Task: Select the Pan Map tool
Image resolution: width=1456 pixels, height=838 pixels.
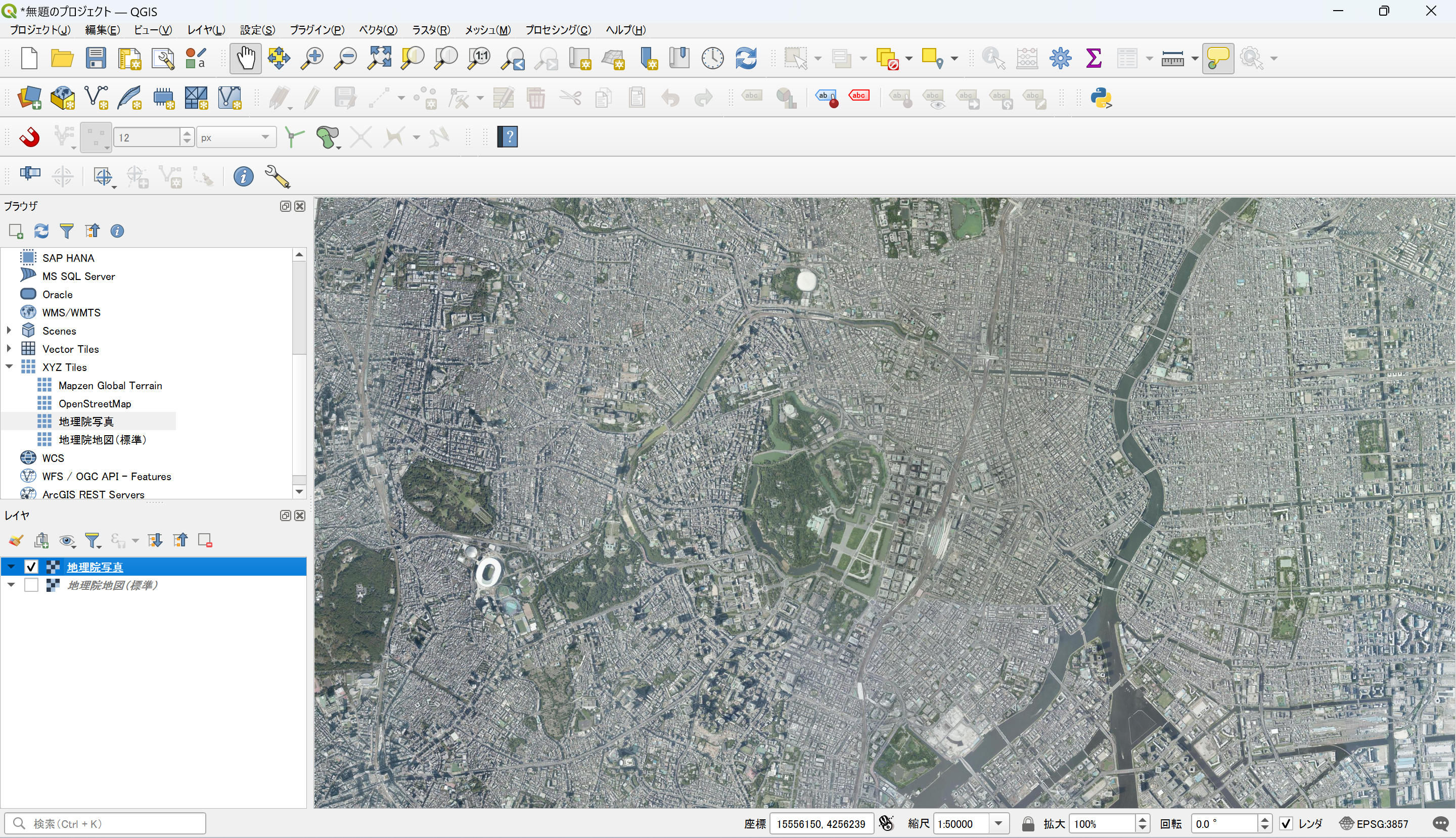Action: 246,58
